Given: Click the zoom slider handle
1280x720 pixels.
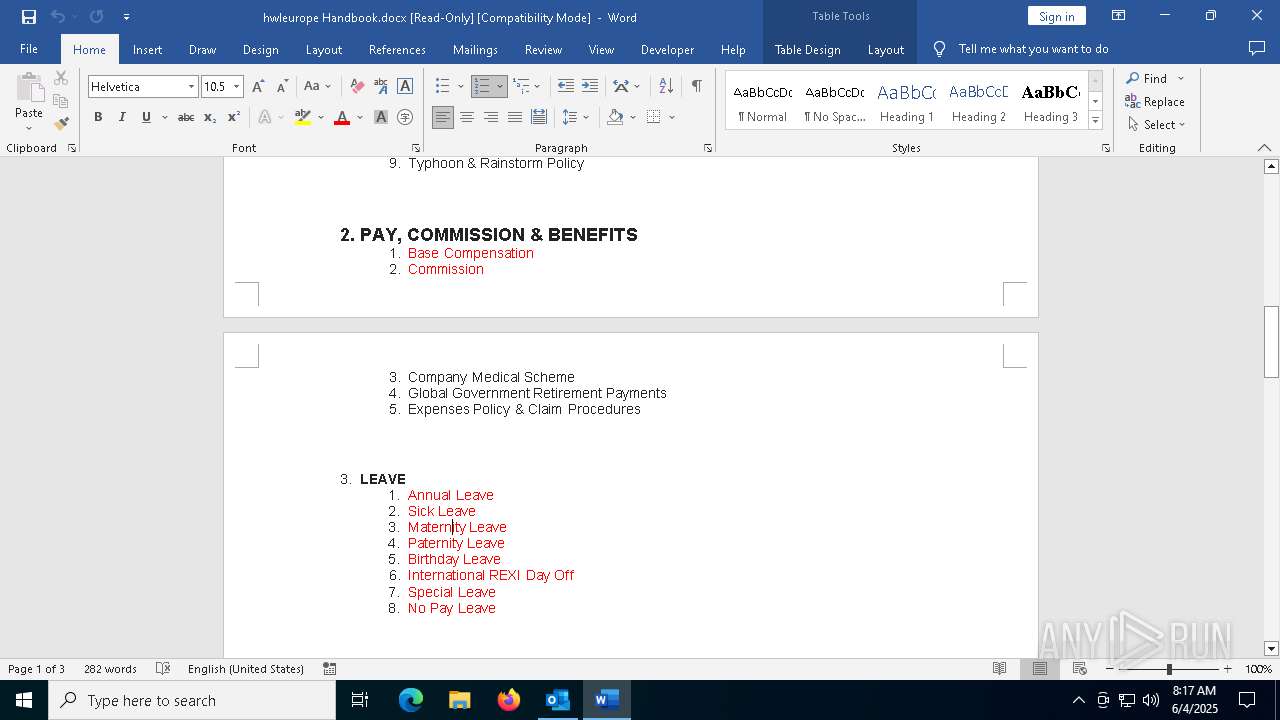Looking at the screenshot, I should [x=1168, y=669].
